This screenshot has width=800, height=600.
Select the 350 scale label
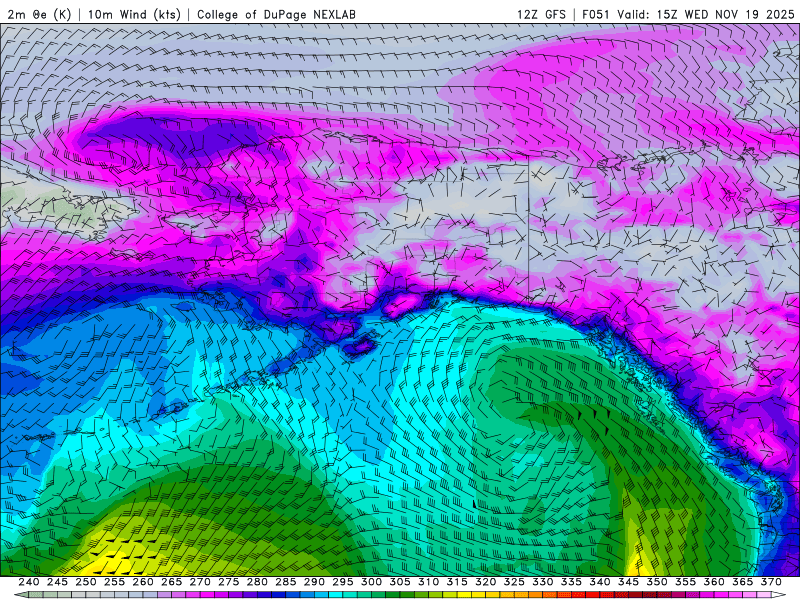pyautogui.click(x=657, y=582)
